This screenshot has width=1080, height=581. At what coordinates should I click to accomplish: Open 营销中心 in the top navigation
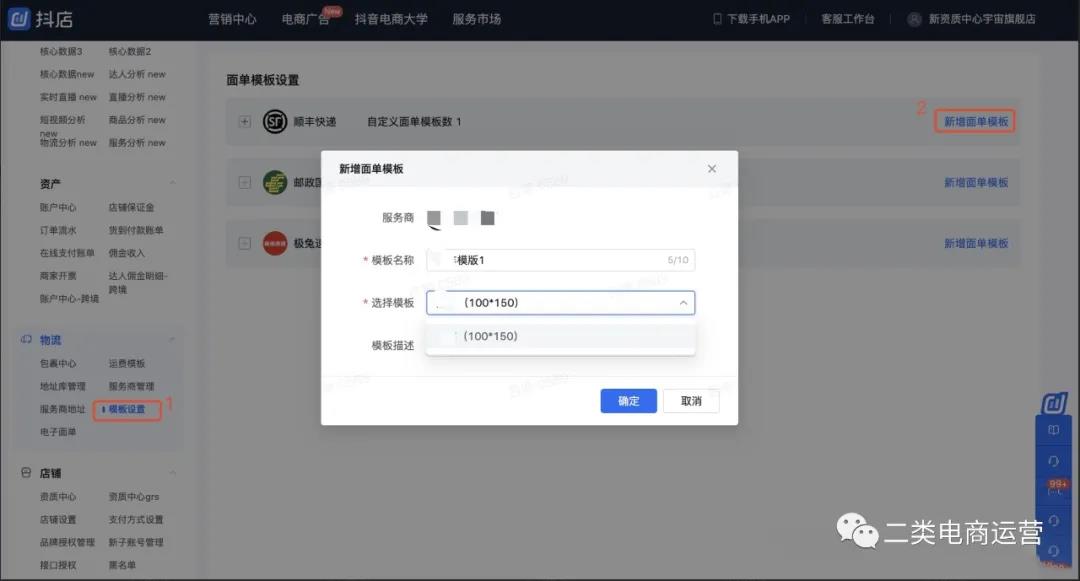tap(232, 19)
